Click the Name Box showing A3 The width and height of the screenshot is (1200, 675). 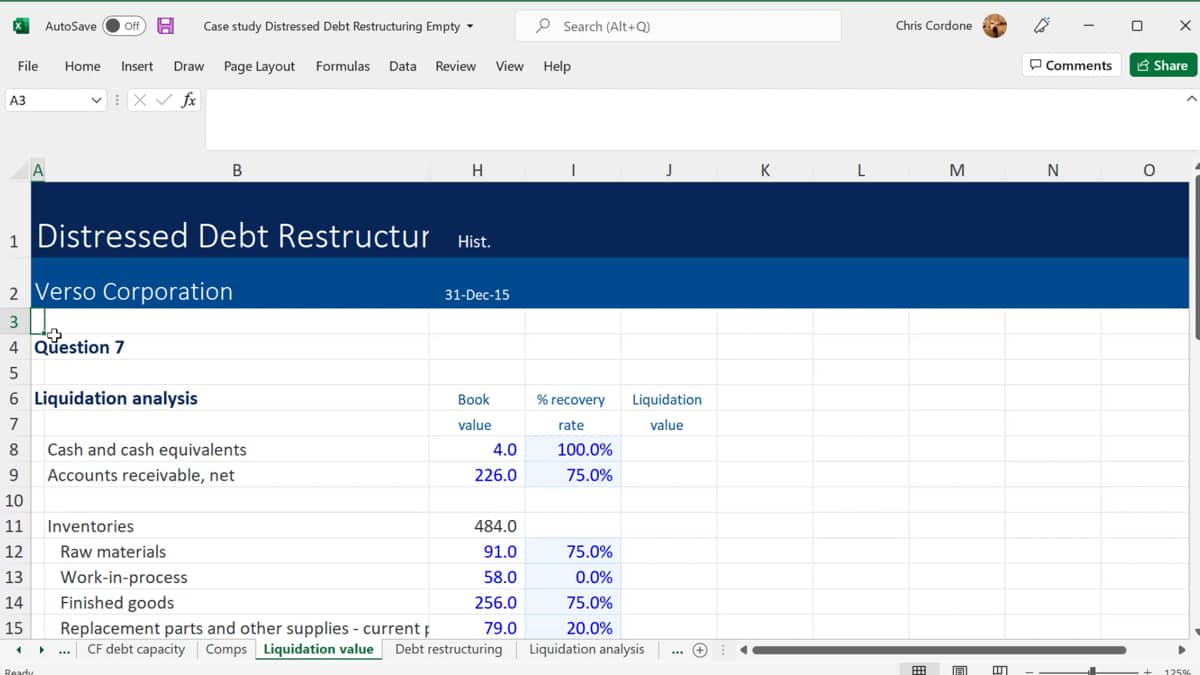46,100
